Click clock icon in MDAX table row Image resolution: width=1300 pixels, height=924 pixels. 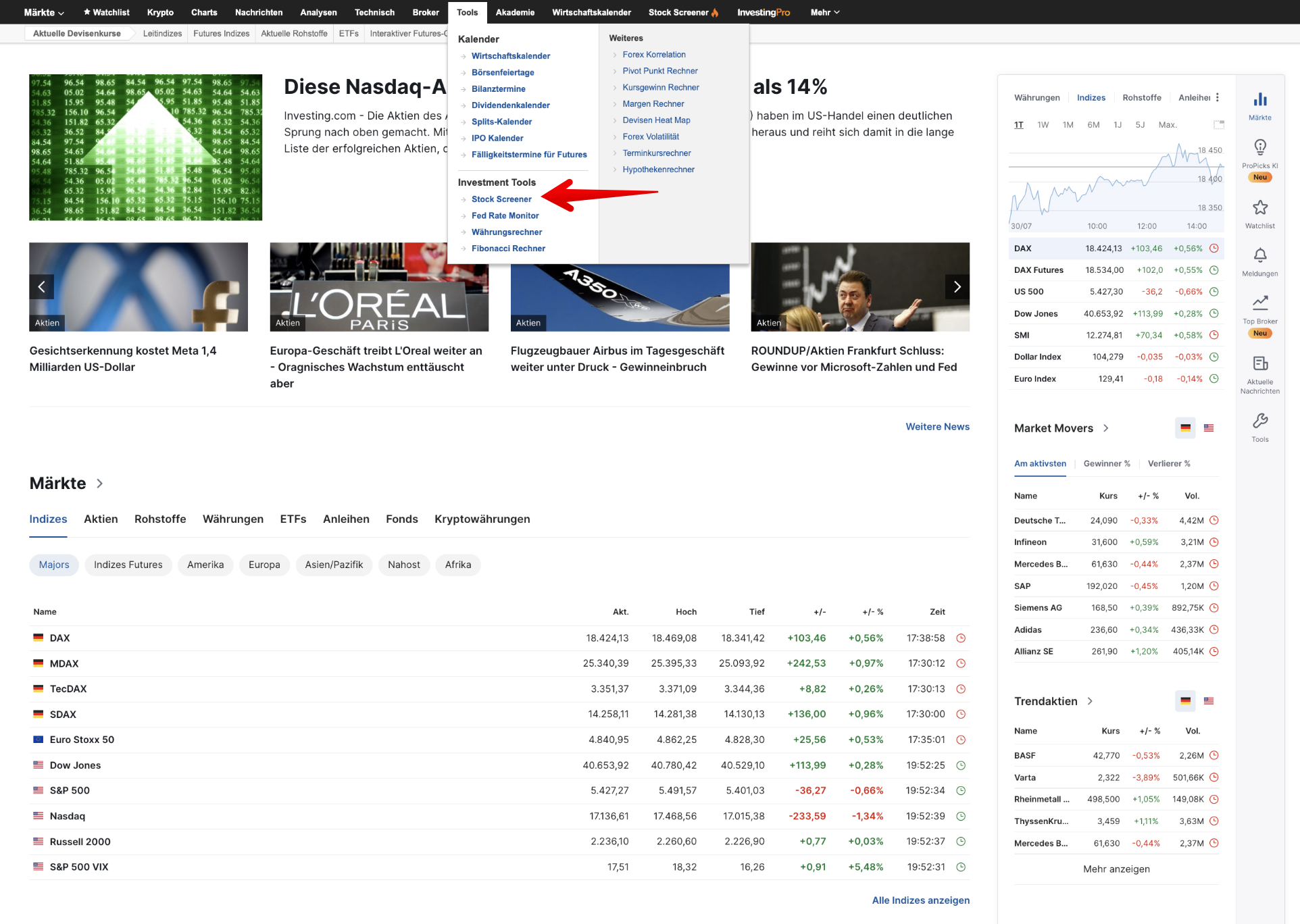(x=961, y=663)
